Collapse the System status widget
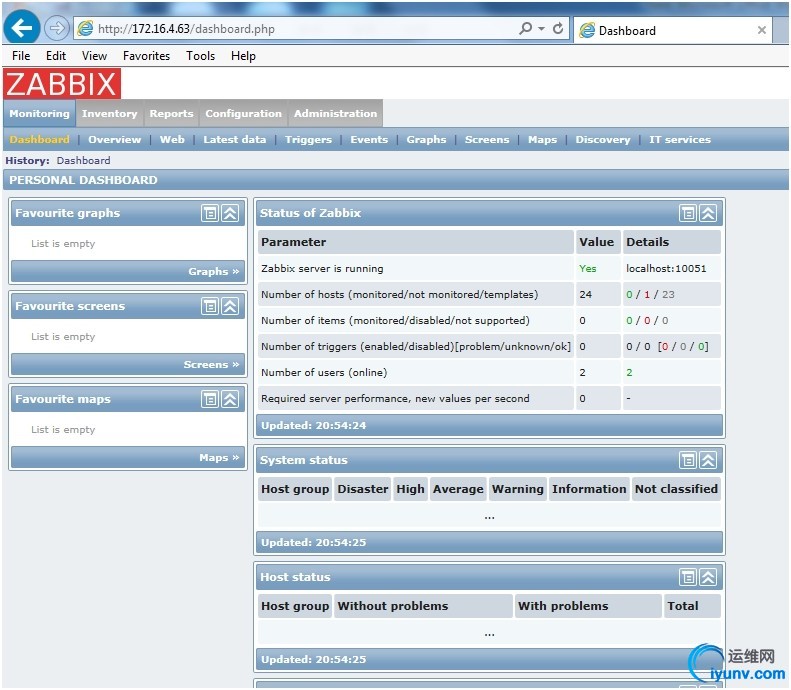Viewport: 791px width, 690px height. [x=708, y=460]
